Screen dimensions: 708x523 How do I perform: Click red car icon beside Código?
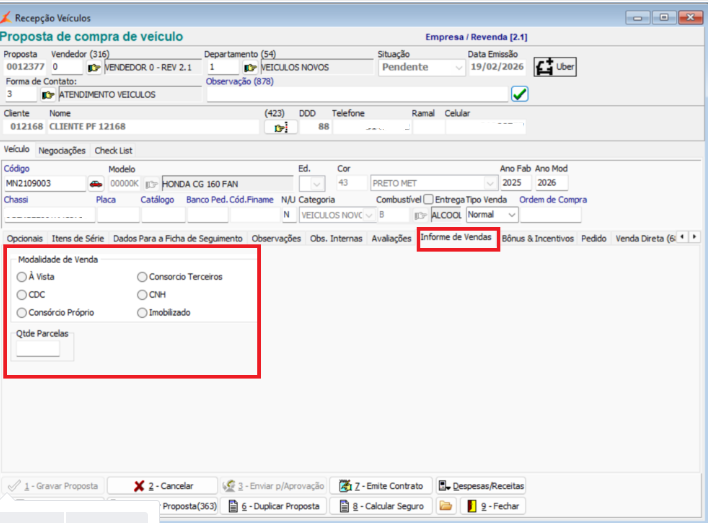[96, 184]
